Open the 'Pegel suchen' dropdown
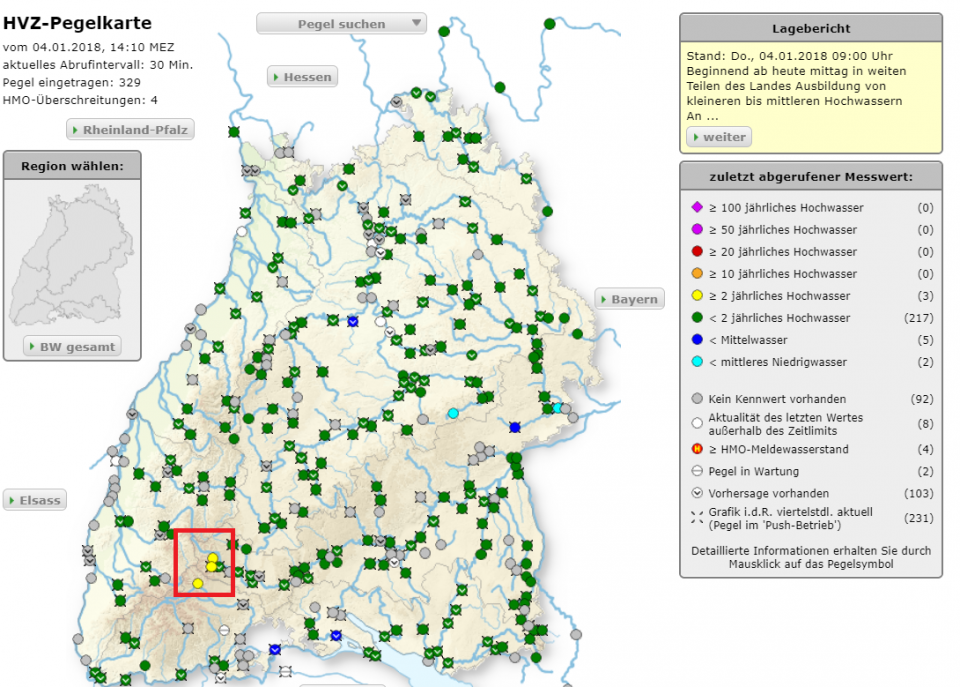Viewport: 960px width, 687px height. tap(341, 24)
